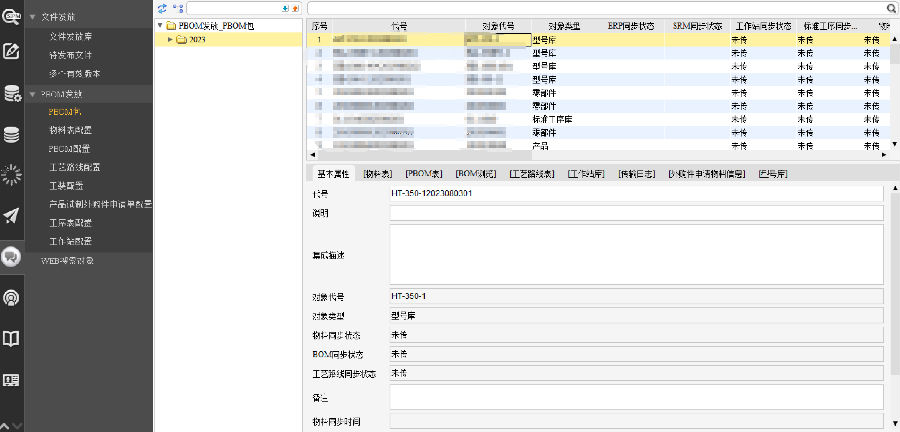The height and width of the screenshot is (432, 900).
Task: Switch to the [PBOM表] tab
Action: pos(424,173)
